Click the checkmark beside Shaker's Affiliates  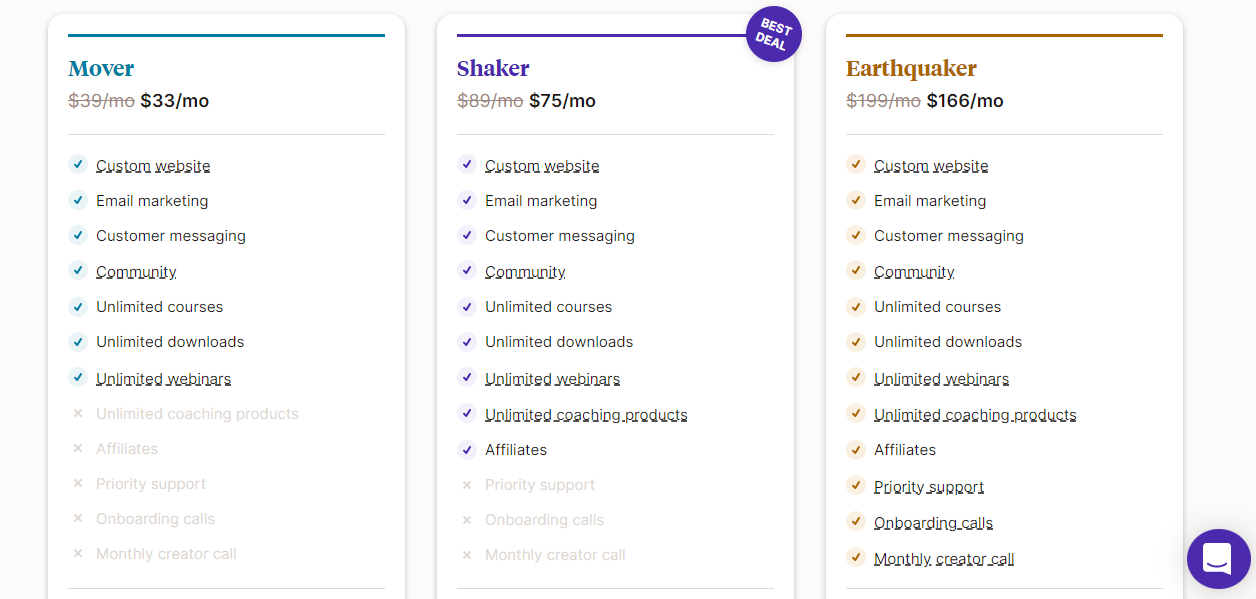click(467, 449)
